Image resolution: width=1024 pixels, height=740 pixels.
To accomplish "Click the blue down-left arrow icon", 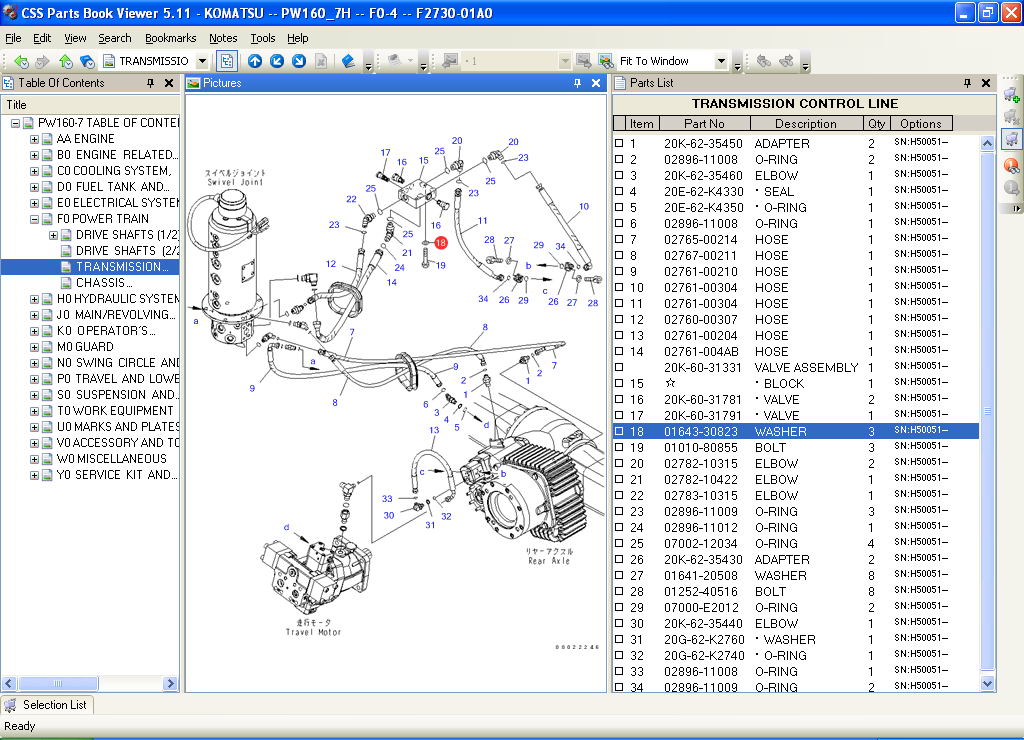I will click(277, 61).
